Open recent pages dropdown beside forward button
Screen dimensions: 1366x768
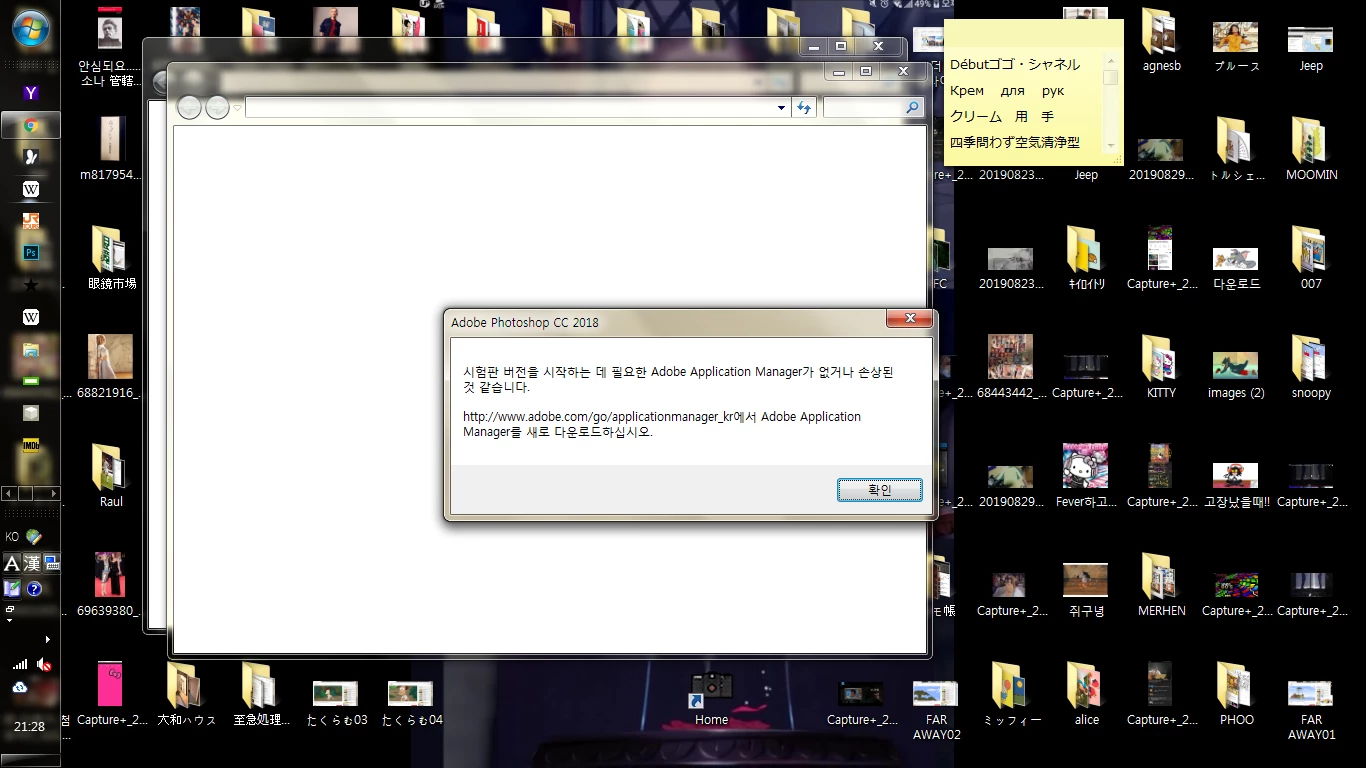pyautogui.click(x=238, y=108)
